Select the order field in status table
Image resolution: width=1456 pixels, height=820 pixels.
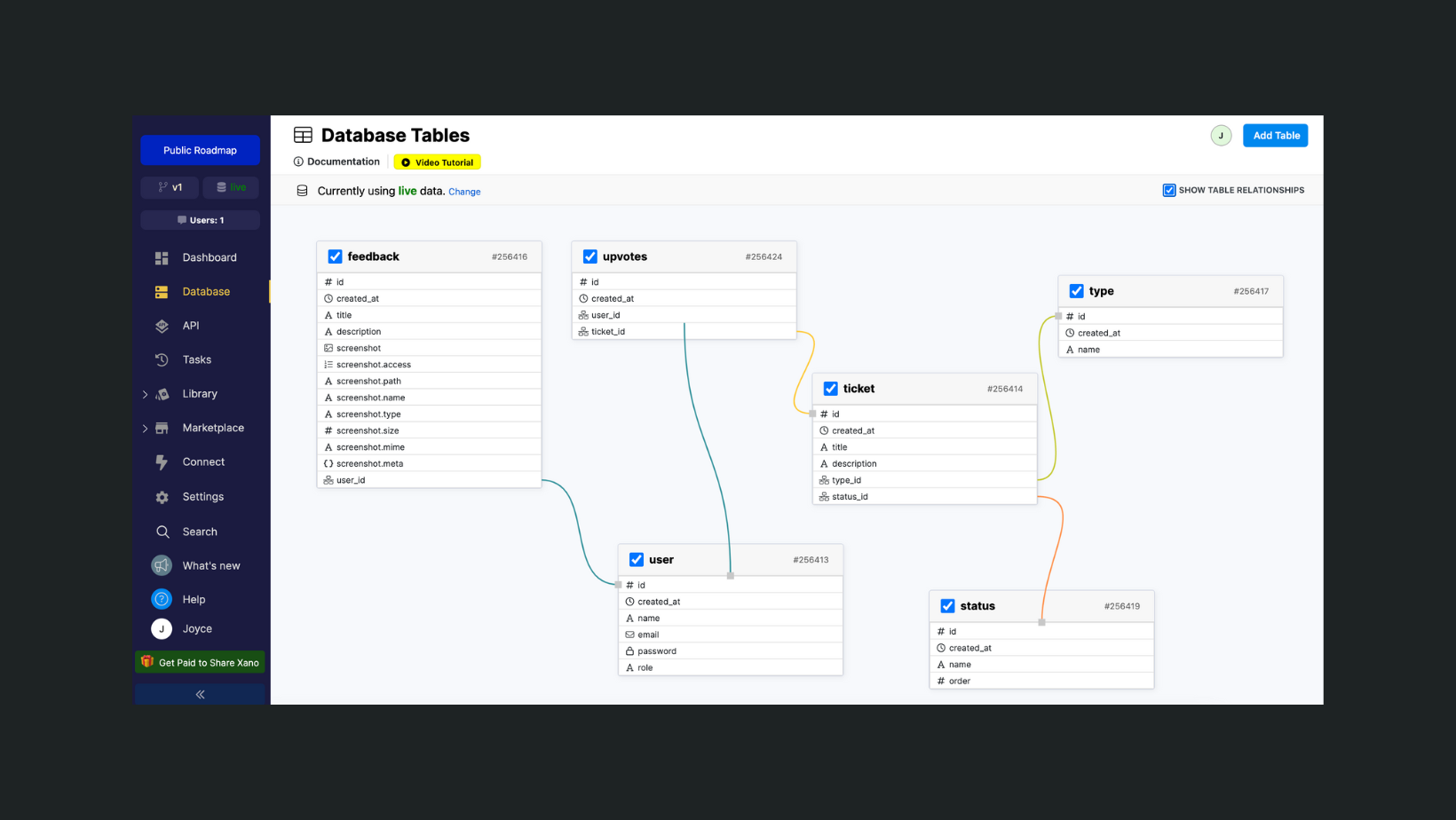click(1041, 682)
